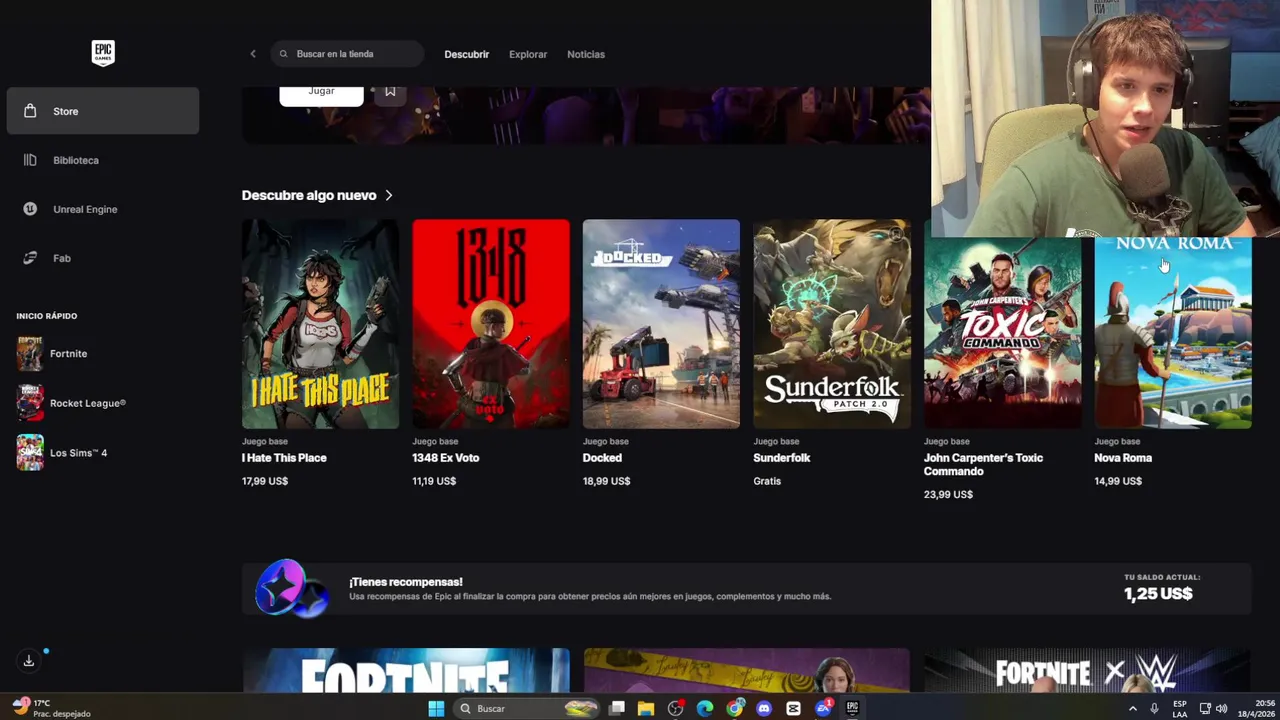Click the 1348 Ex Voto title
1280x720 pixels.
point(446,458)
